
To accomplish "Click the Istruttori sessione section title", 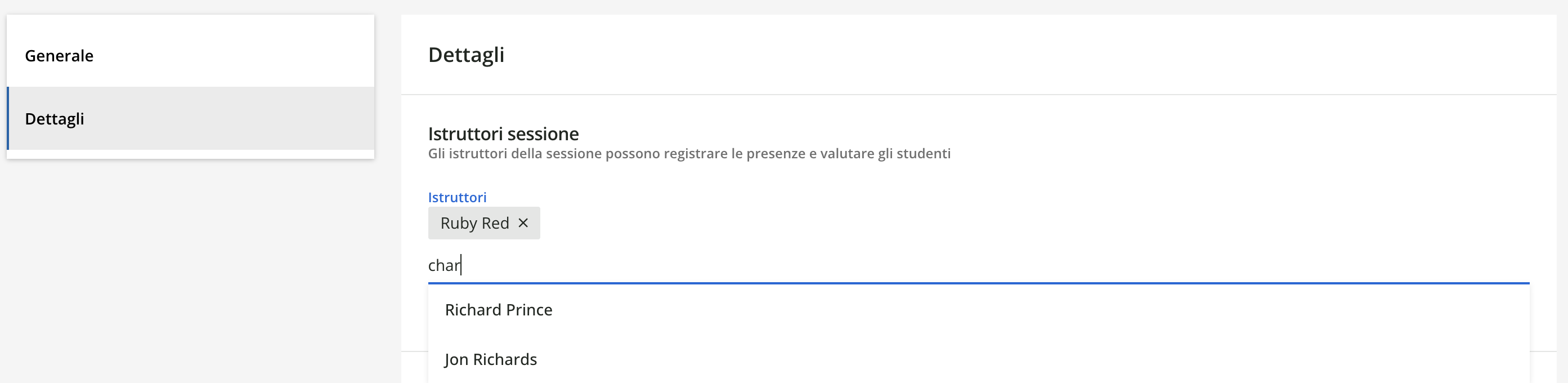I will point(503,133).
